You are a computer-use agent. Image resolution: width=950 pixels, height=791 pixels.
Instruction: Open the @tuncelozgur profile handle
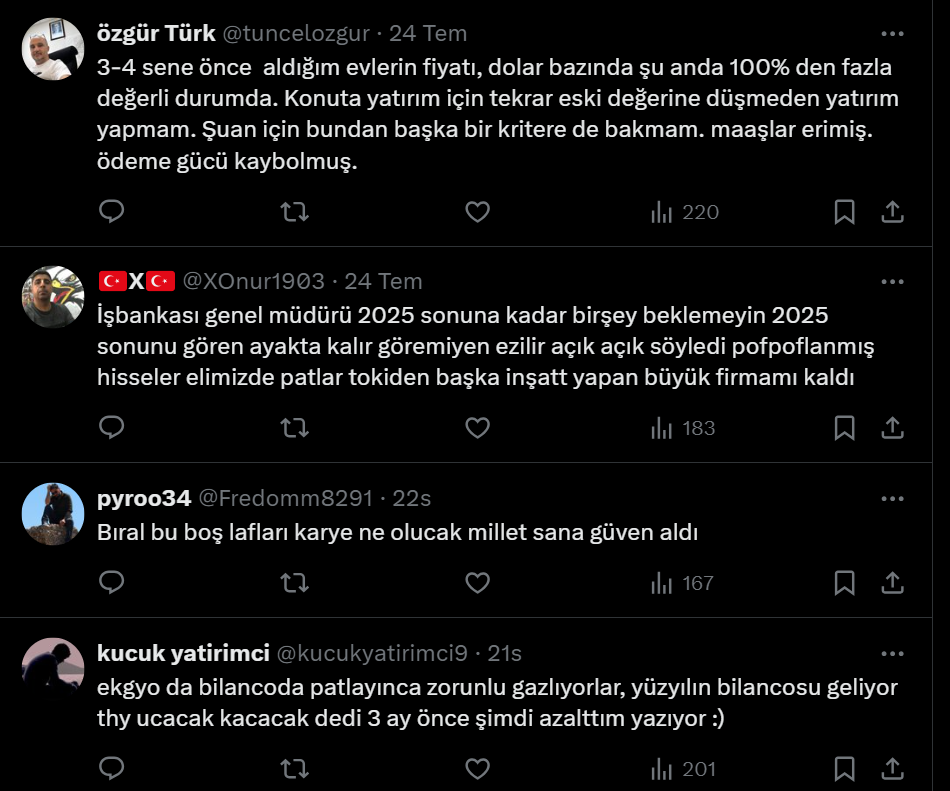[x=296, y=33]
